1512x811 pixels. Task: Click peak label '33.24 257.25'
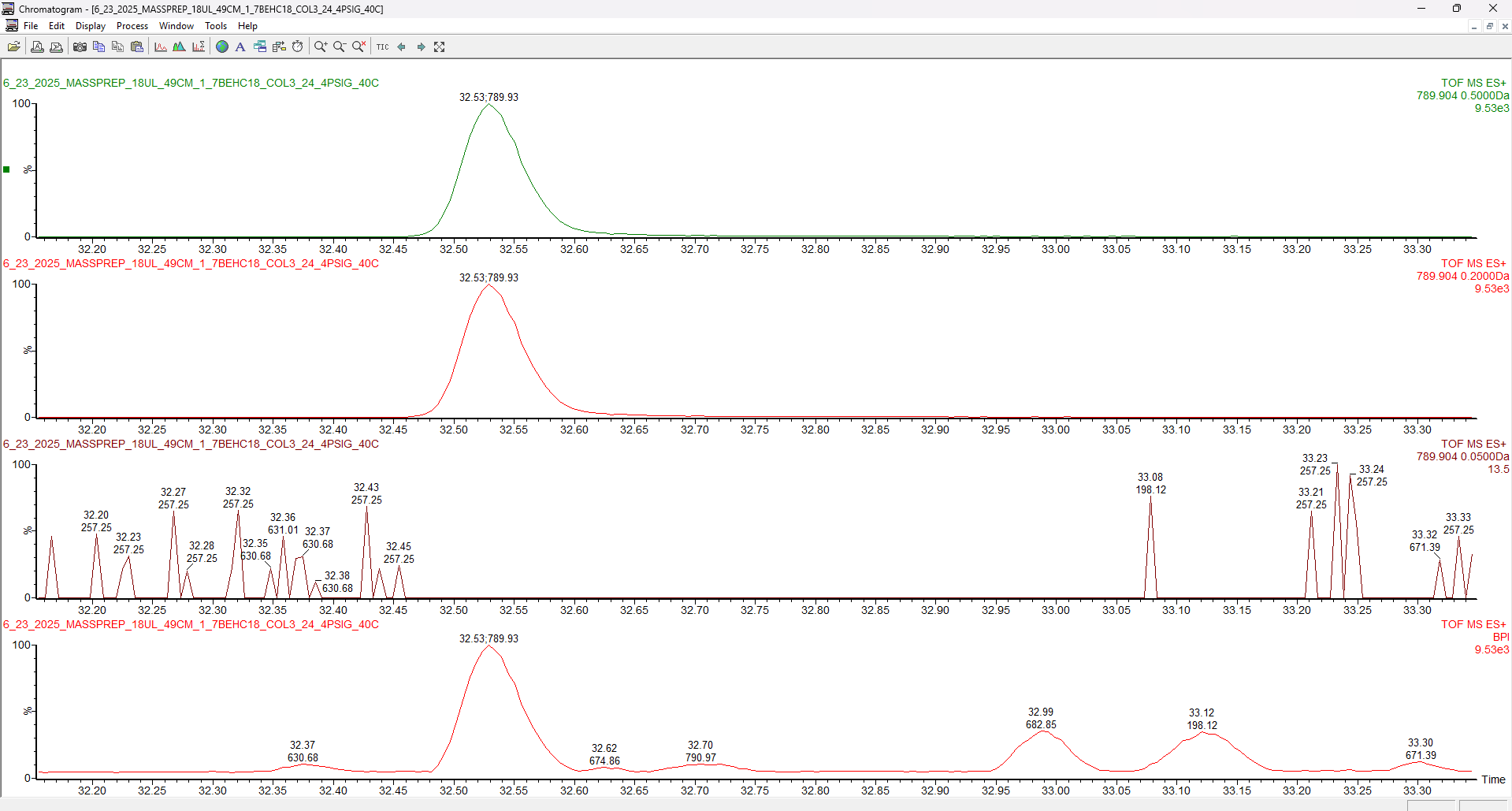click(1372, 475)
